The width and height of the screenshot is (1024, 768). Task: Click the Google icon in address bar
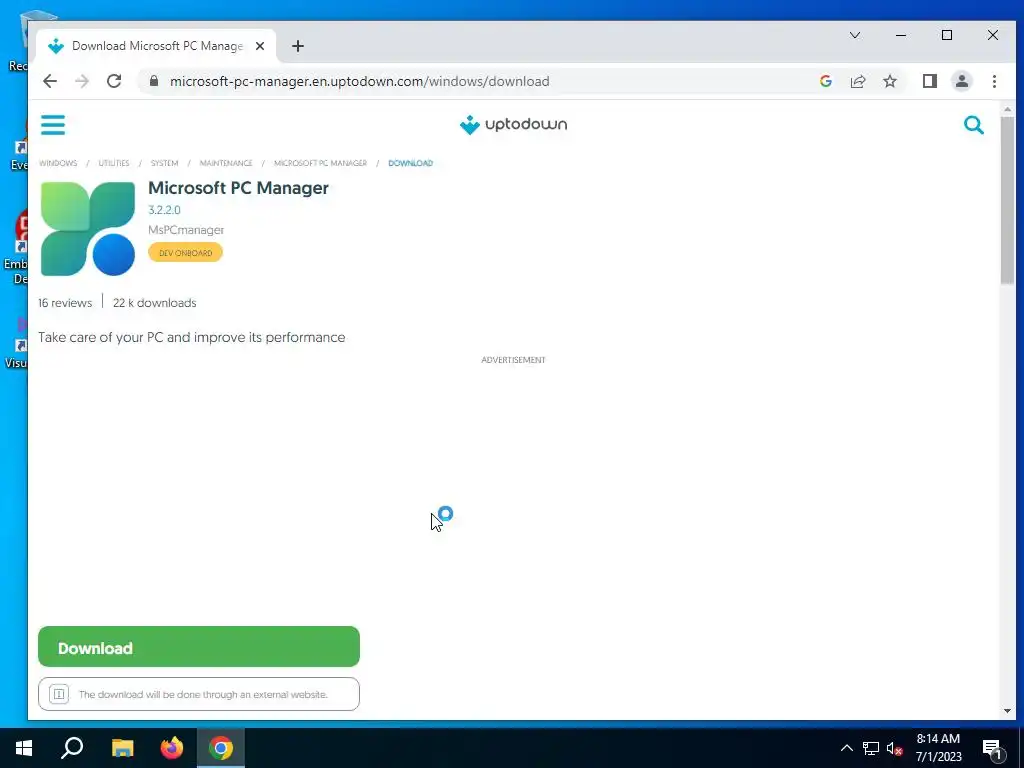pos(825,81)
